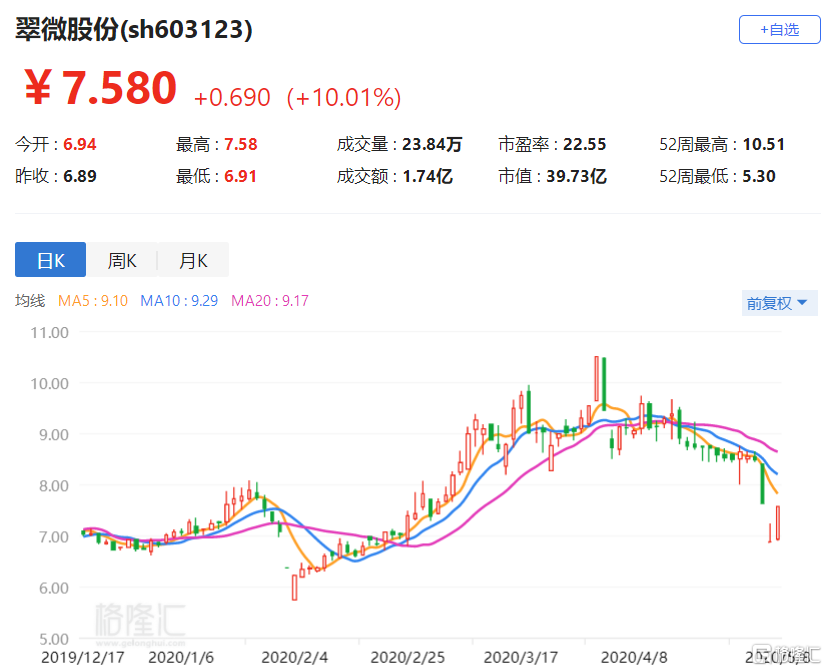Click the 52周最低 5.30 value
This screenshot has width=827, height=671.
tap(717, 176)
